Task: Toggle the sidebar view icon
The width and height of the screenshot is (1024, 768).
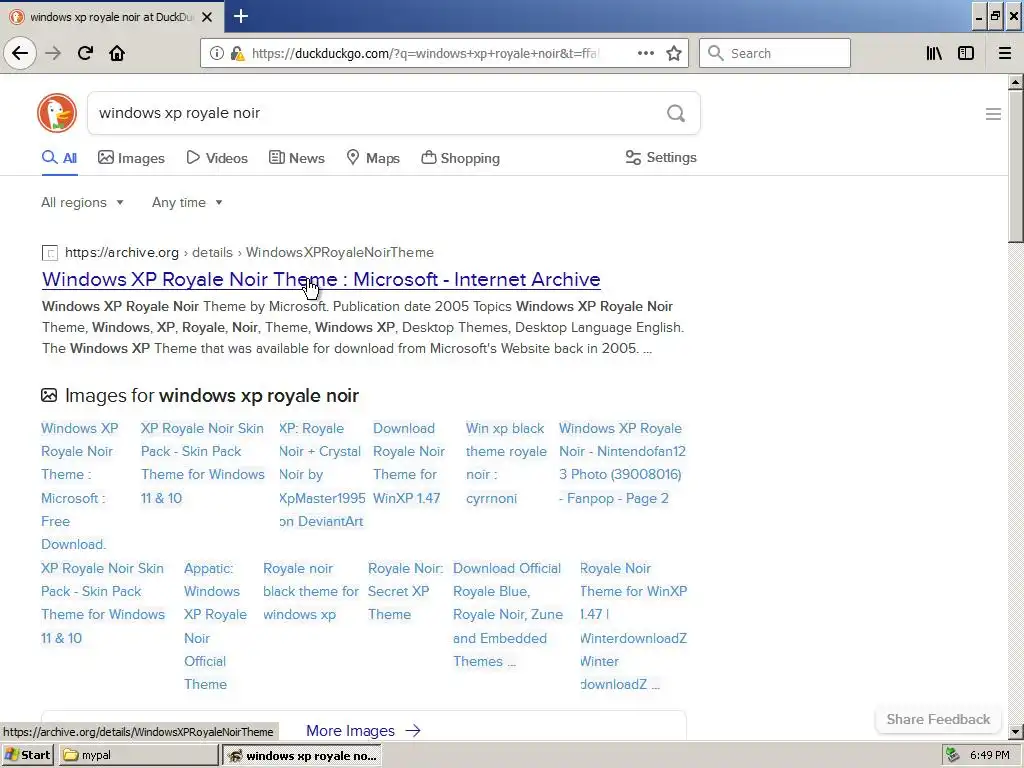Action: 966,53
